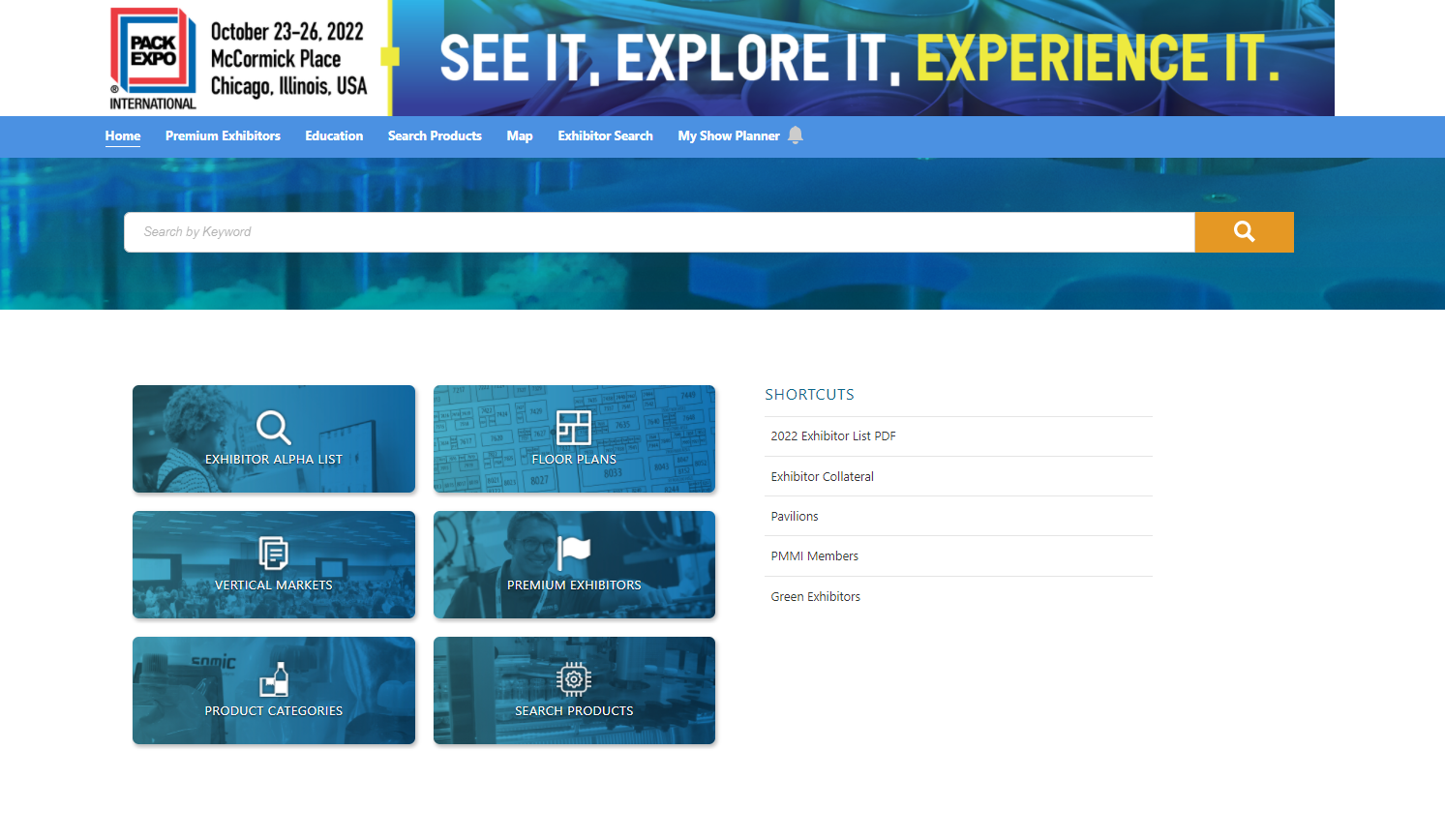Open the Floor Plans tile label
Viewport: 1445px width, 840px height.
(x=574, y=460)
